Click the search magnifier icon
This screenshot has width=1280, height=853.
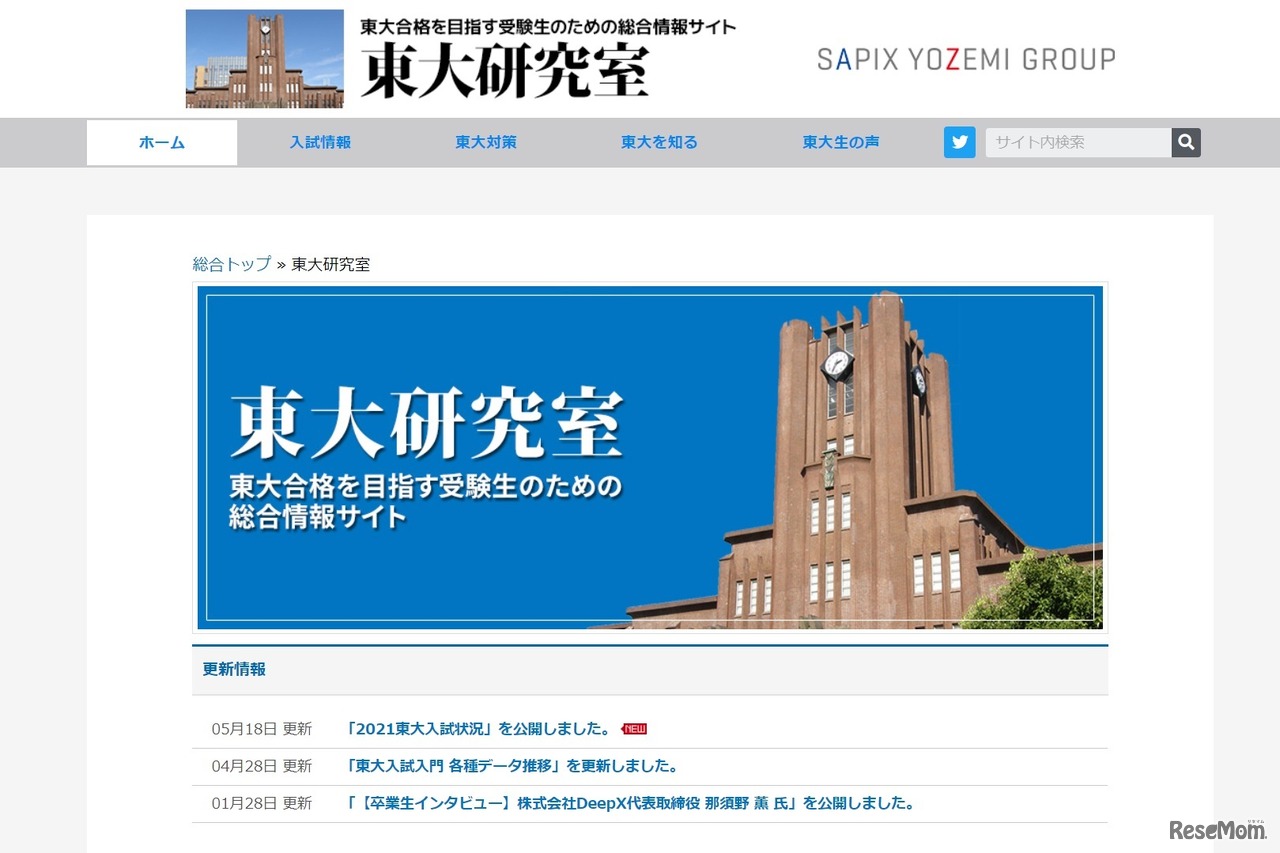pyautogui.click(x=1185, y=142)
